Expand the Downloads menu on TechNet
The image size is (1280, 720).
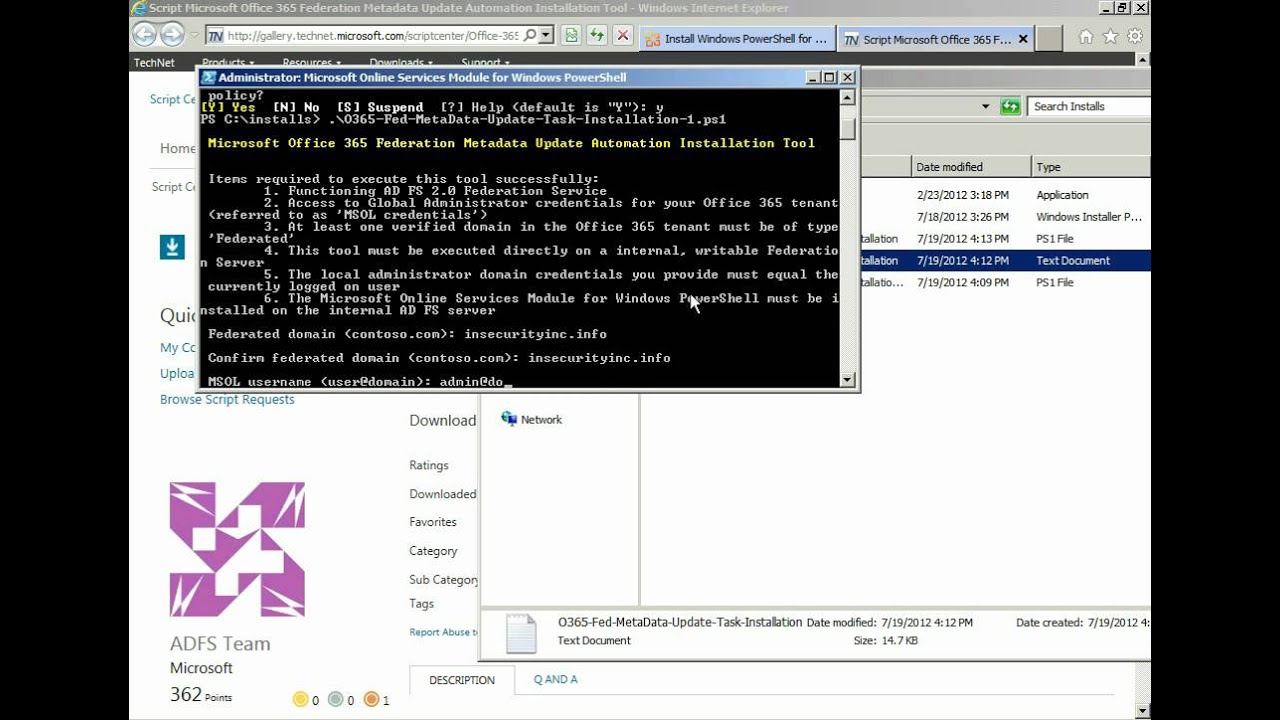pos(400,63)
